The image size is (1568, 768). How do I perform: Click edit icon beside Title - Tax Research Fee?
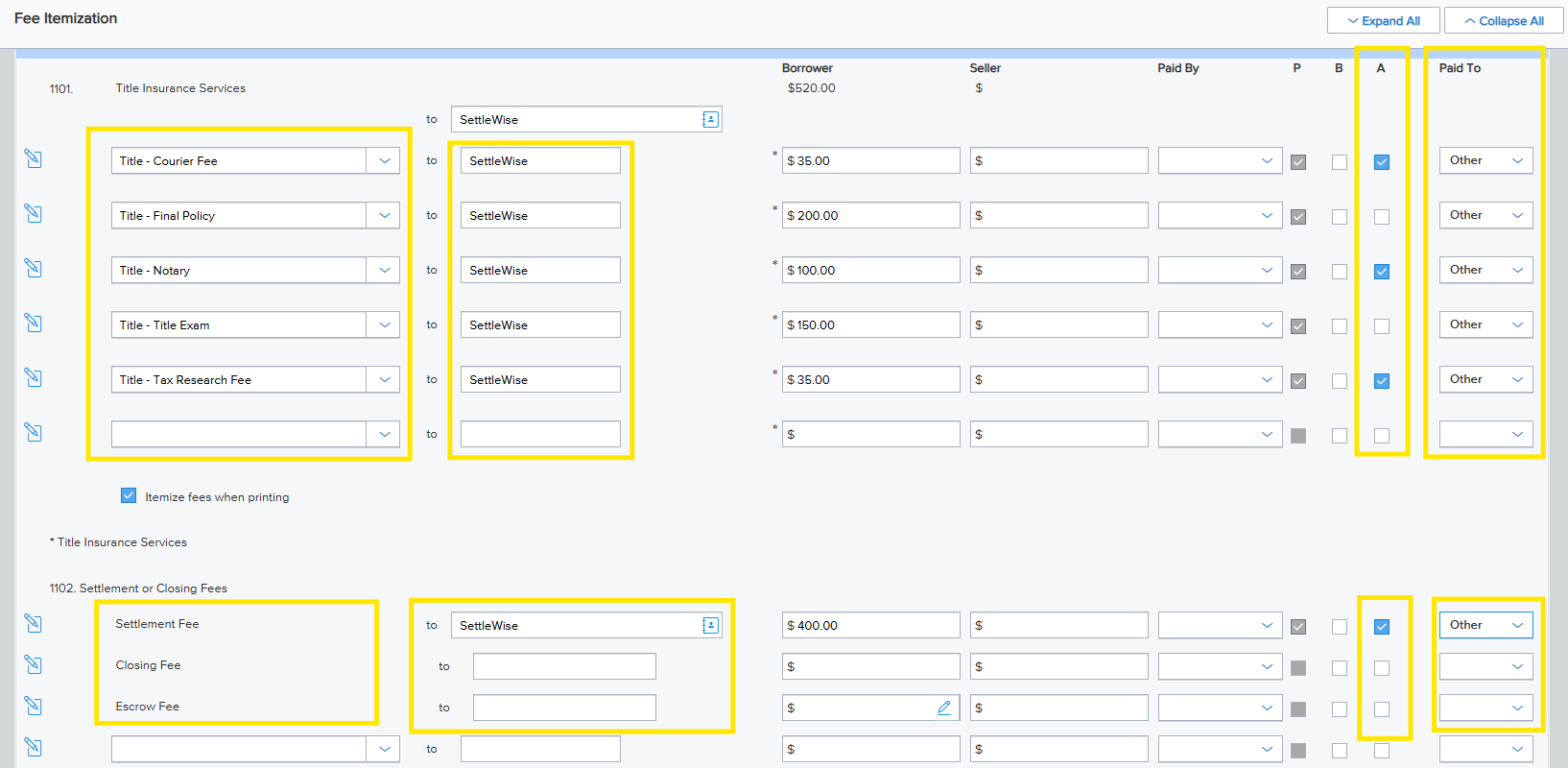34,377
